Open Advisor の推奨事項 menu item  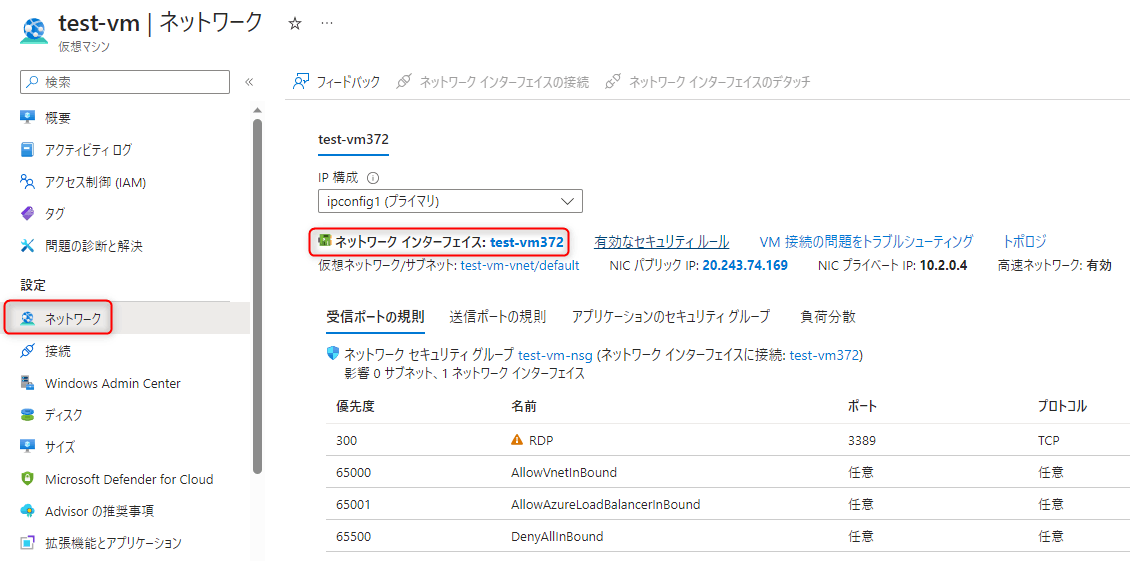click(99, 511)
